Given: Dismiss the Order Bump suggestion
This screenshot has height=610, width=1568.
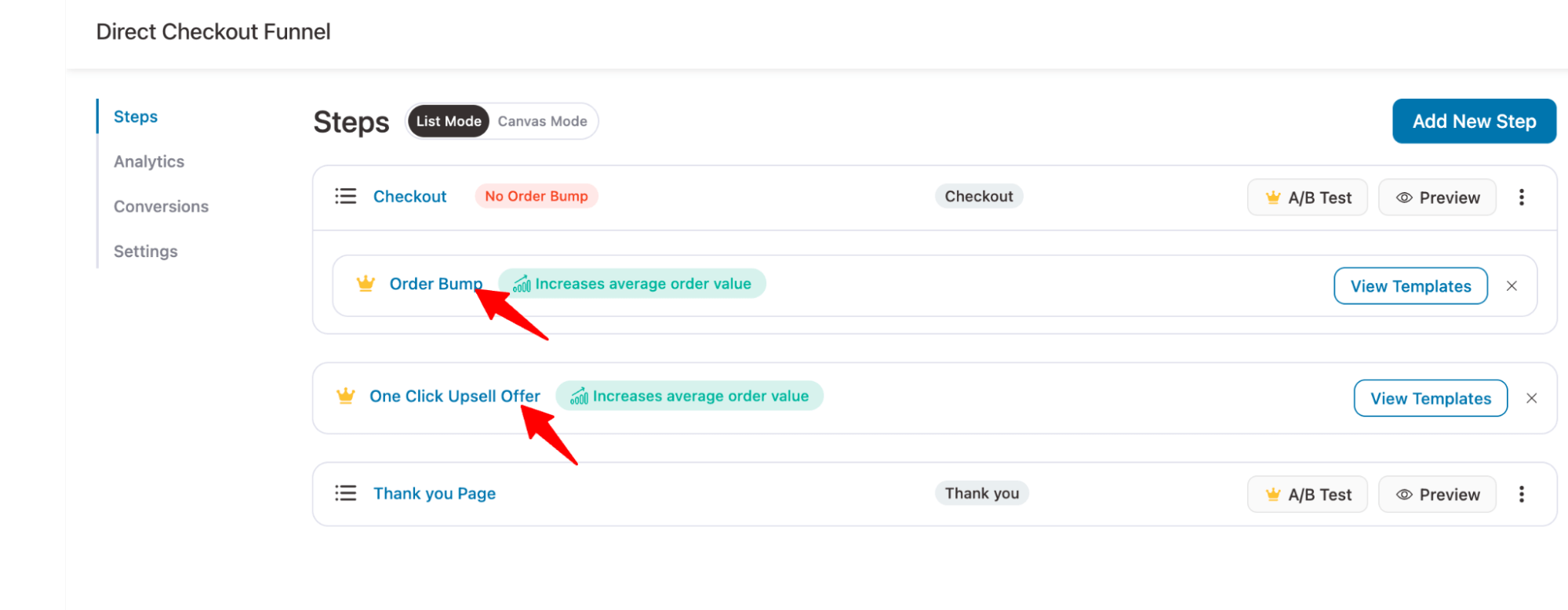Looking at the screenshot, I should click(1511, 285).
